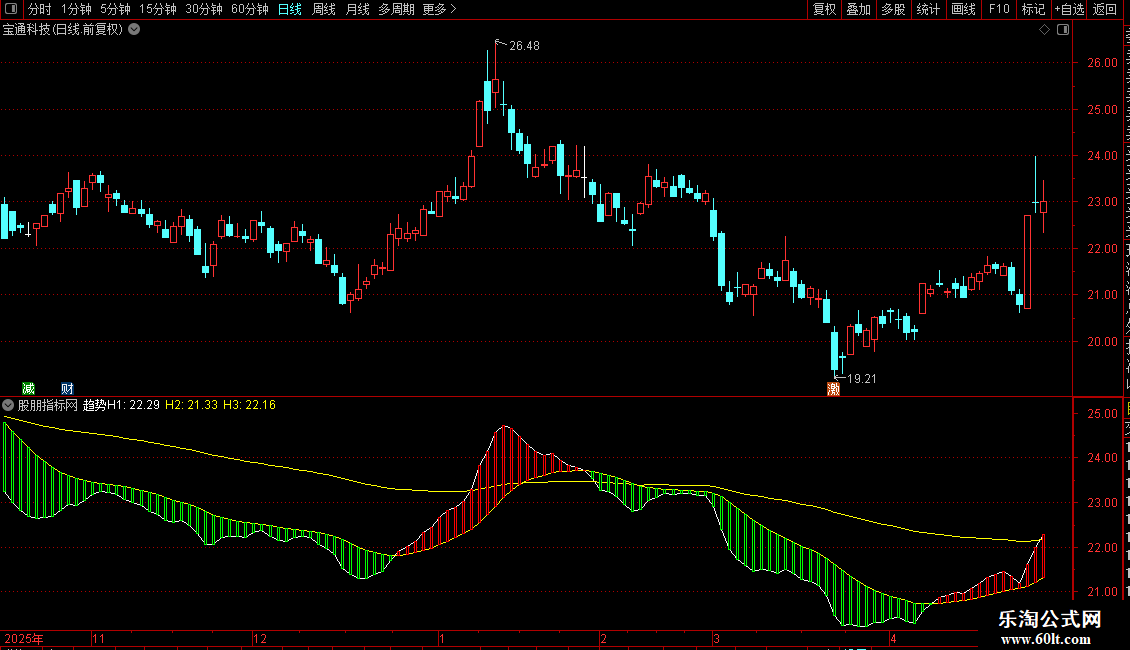
Task: Click the 标记 mark button
Action: point(1033,9)
